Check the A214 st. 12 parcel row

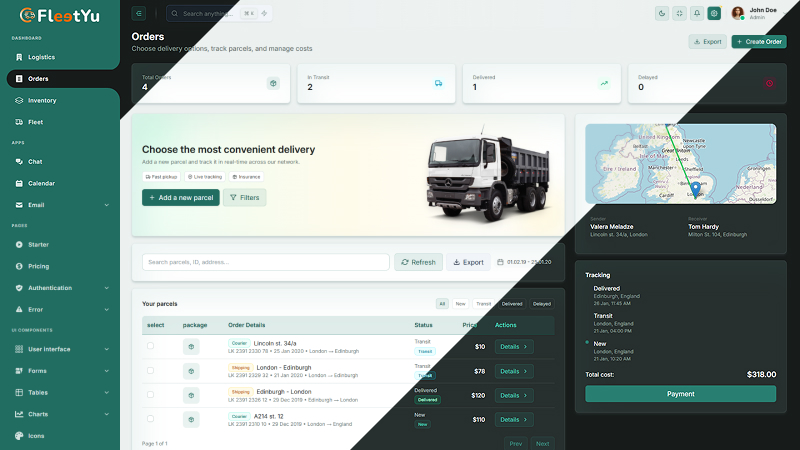tap(151, 419)
